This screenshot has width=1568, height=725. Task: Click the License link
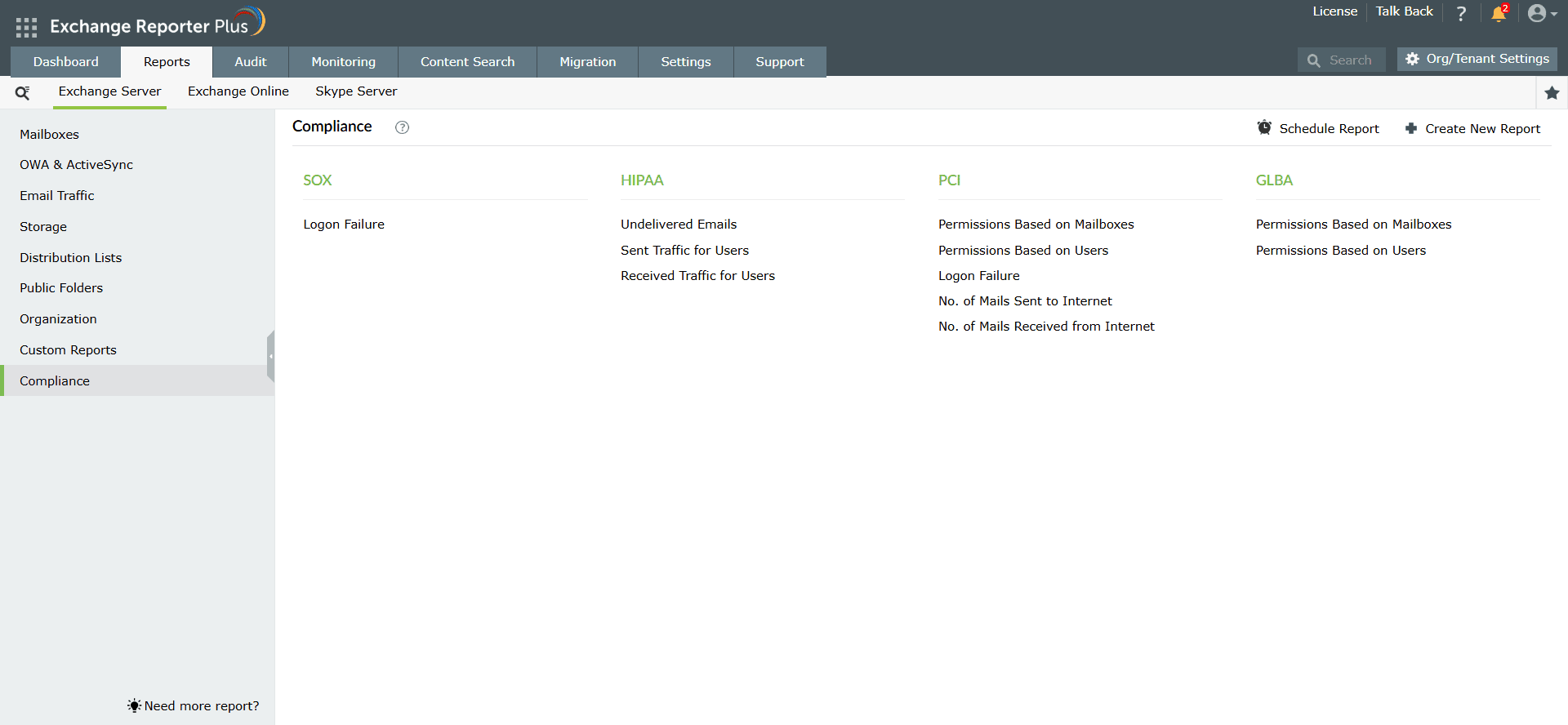[1335, 11]
